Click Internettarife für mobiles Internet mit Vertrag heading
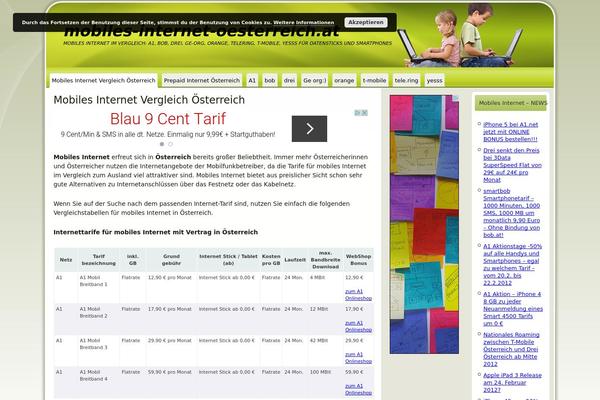The height and width of the screenshot is (400, 600). (x=156, y=232)
